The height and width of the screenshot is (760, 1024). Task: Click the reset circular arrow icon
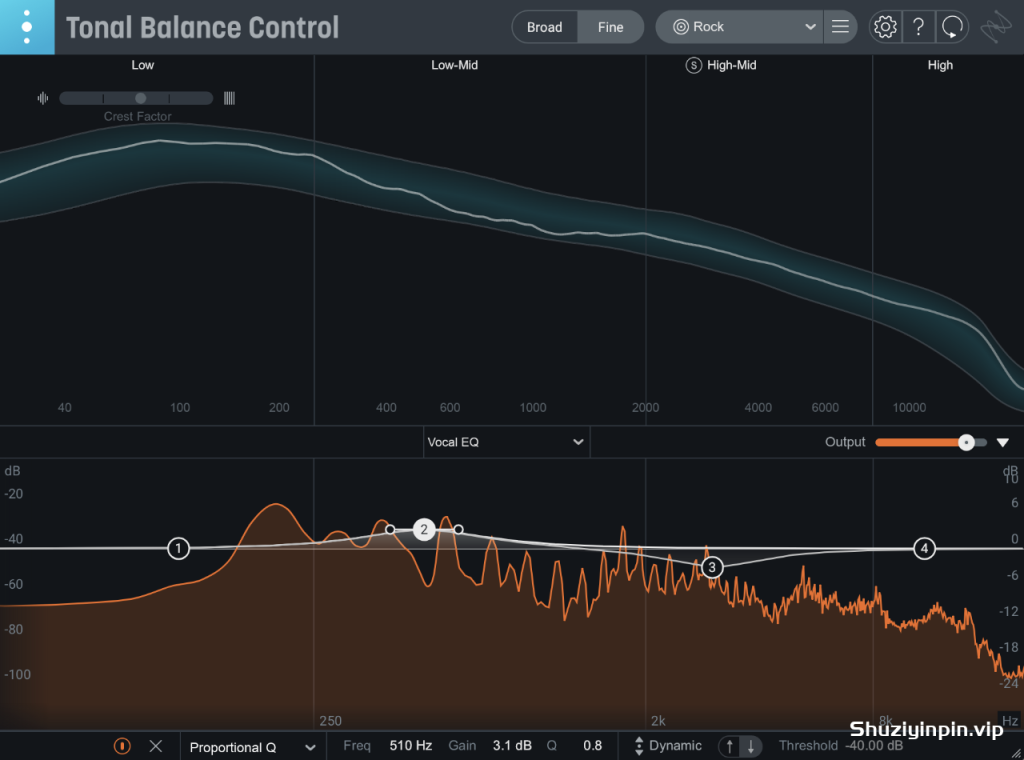click(952, 27)
